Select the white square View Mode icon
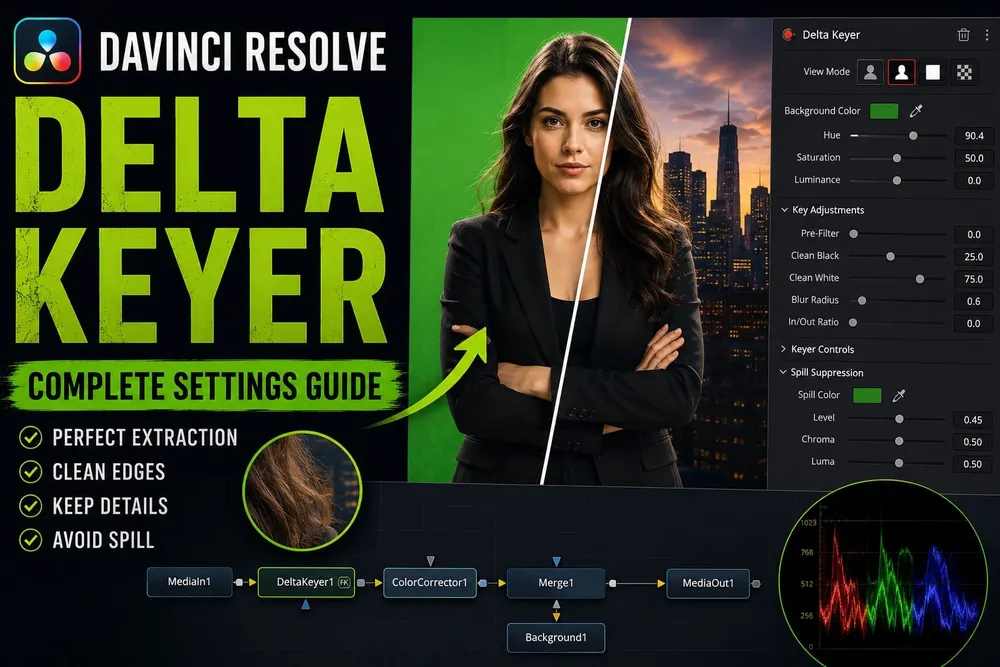Viewport: 1000px width, 667px height. 932,72
